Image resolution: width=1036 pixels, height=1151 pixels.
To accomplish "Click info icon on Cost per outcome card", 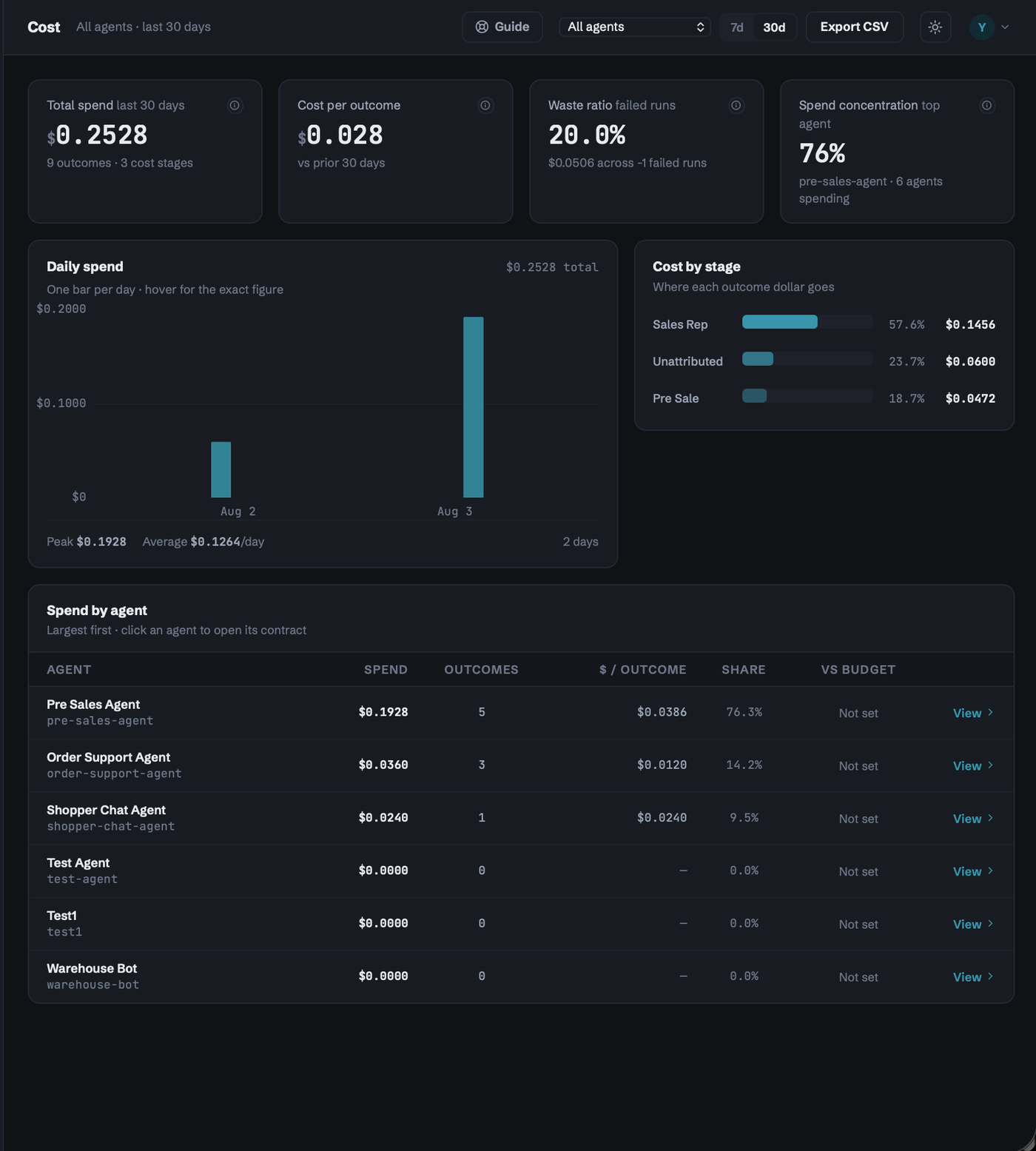I will 485,105.
